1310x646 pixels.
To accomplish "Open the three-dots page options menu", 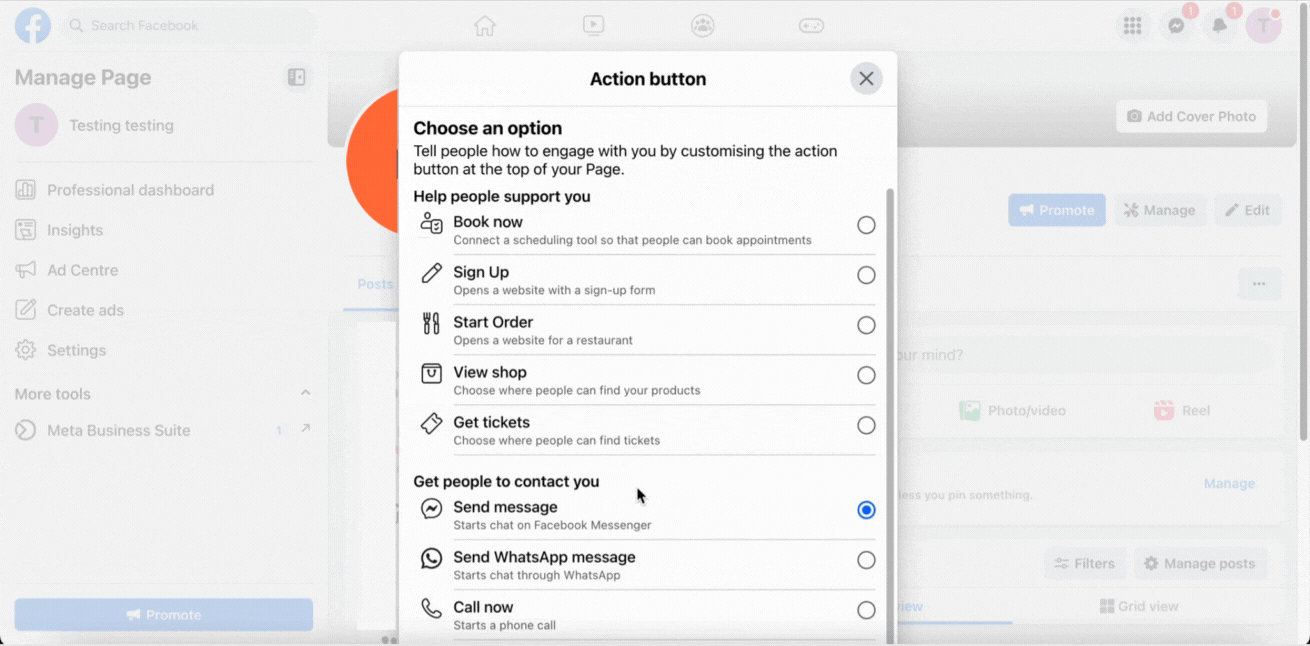I will click(x=1259, y=284).
